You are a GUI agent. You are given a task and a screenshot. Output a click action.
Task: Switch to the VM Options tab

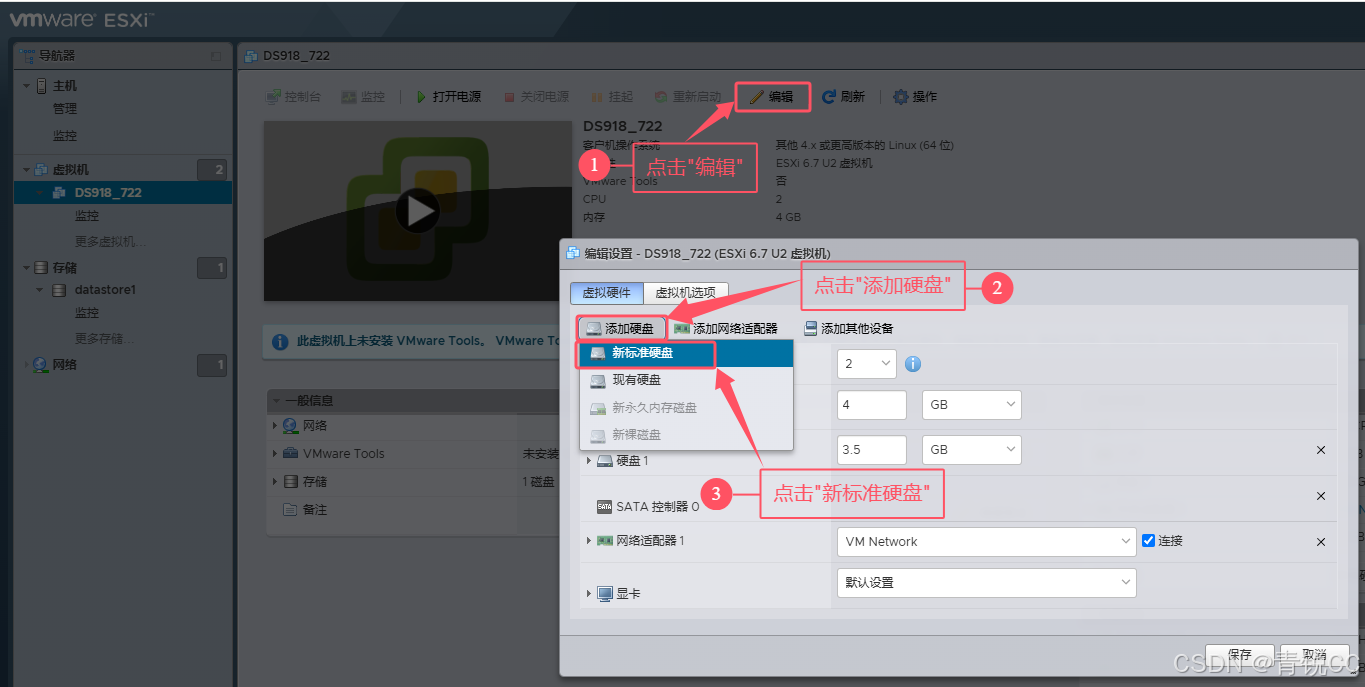(685, 293)
